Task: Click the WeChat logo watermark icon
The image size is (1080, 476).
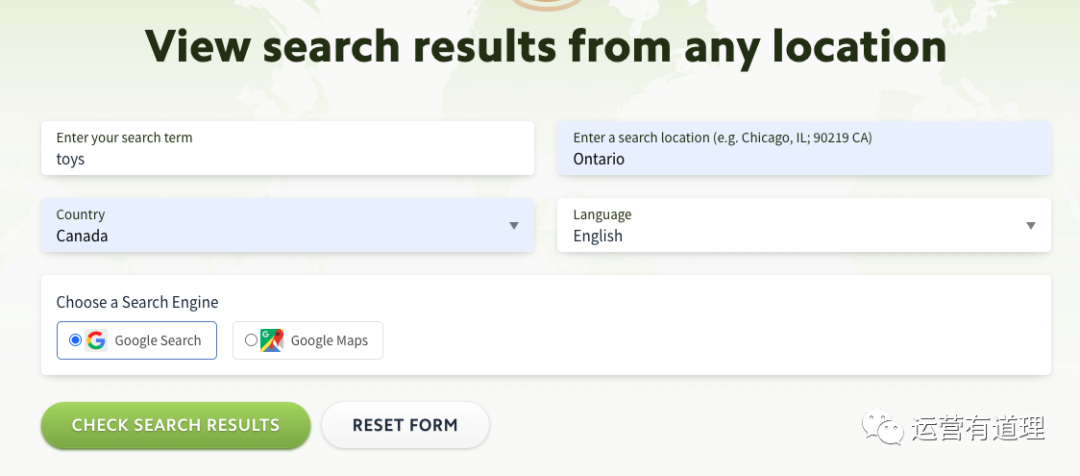Action: pos(883,428)
